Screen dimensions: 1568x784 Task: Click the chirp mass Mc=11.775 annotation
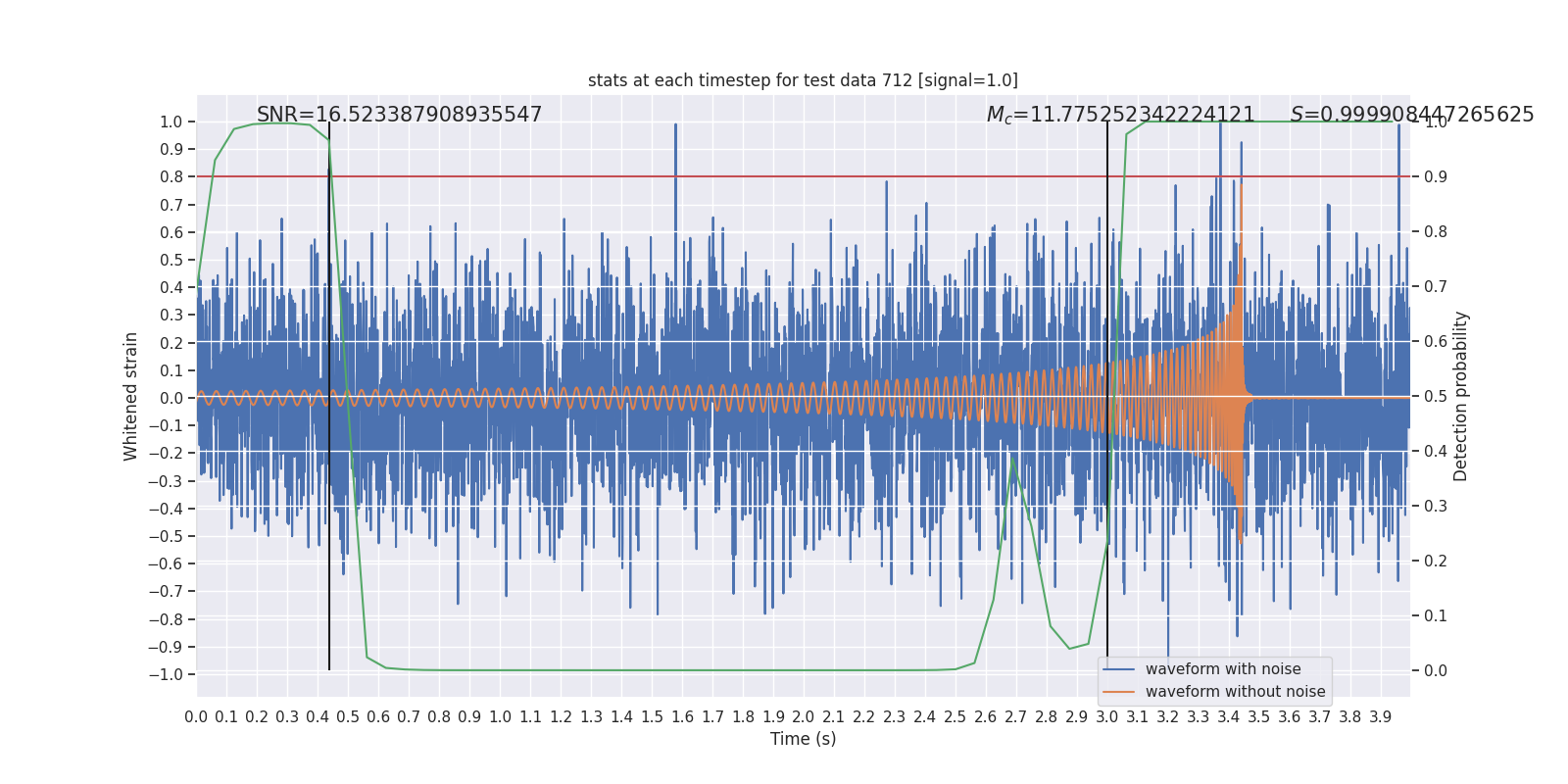pyautogui.click(x=1120, y=115)
